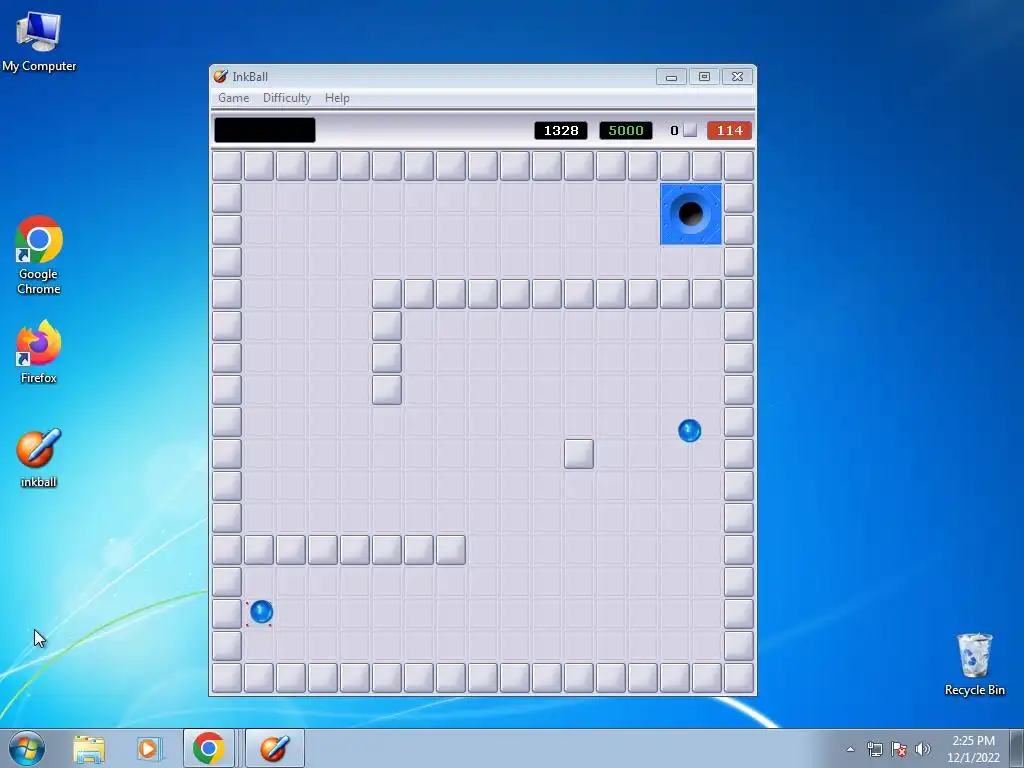Click the blue hole on the board
This screenshot has height=768, width=1024.
[691, 214]
